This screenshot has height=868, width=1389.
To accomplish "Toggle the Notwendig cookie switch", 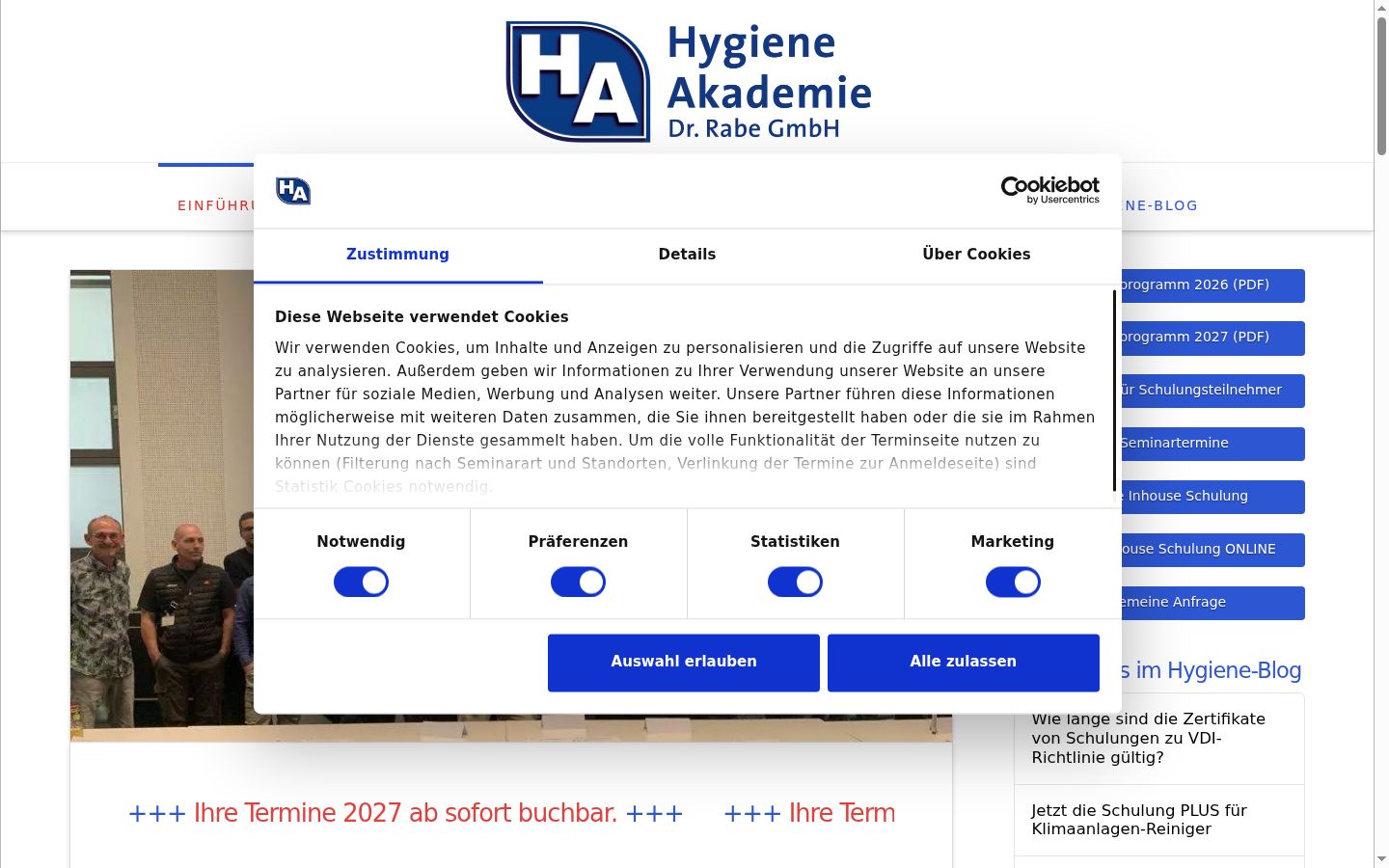I will pos(361,582).
